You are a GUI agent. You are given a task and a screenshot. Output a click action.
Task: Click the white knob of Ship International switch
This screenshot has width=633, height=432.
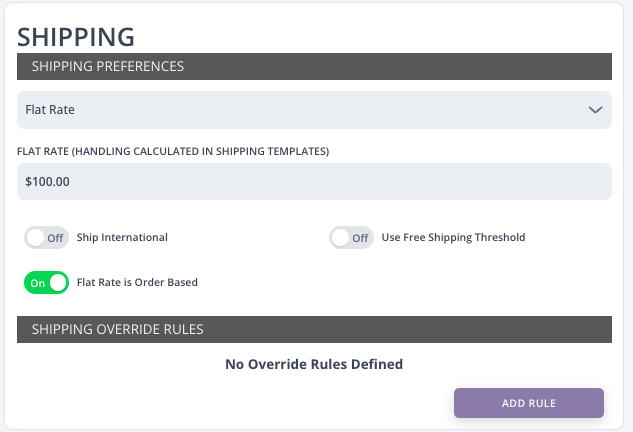36,238
